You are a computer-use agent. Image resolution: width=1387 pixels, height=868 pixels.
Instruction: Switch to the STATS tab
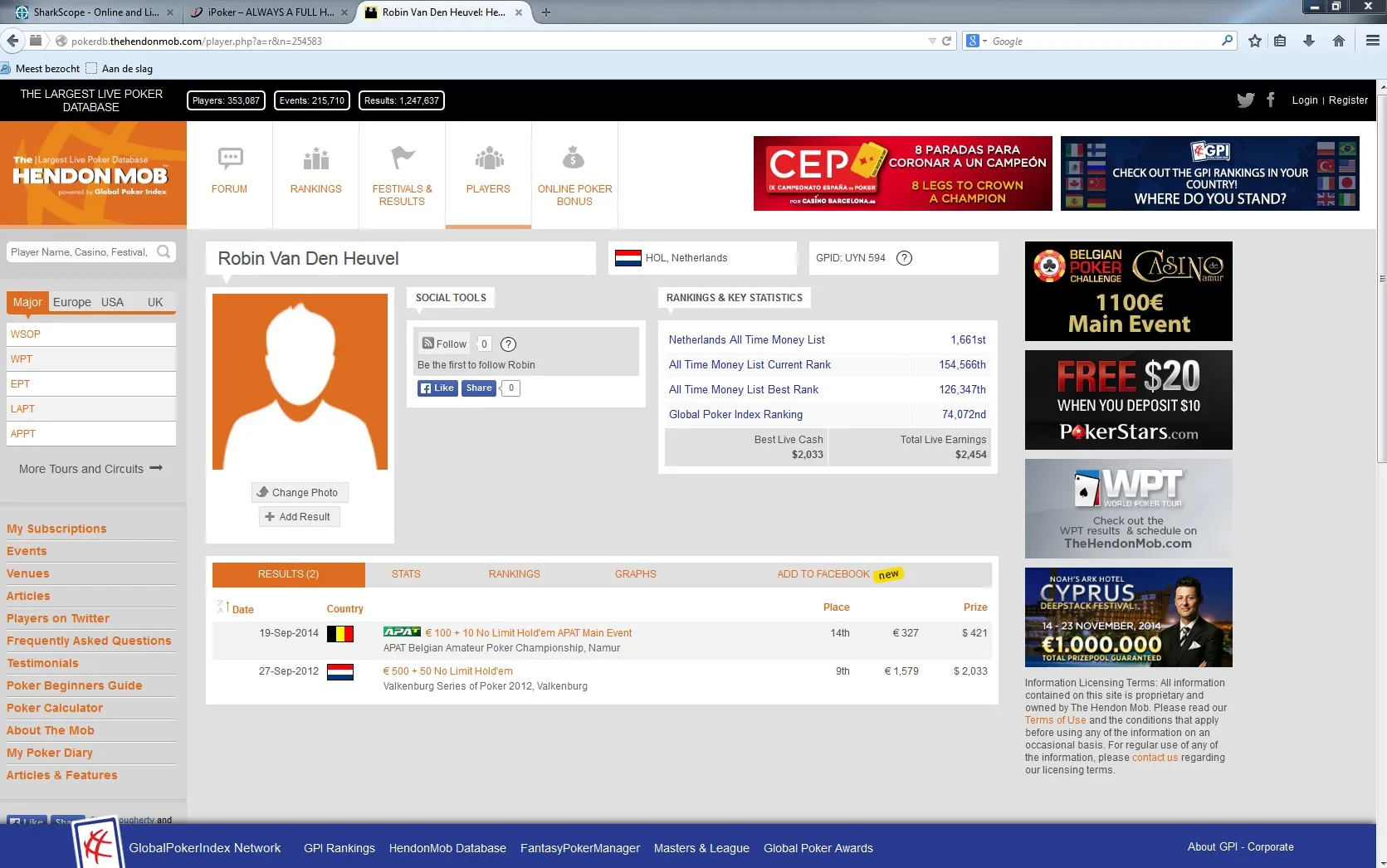406,574
